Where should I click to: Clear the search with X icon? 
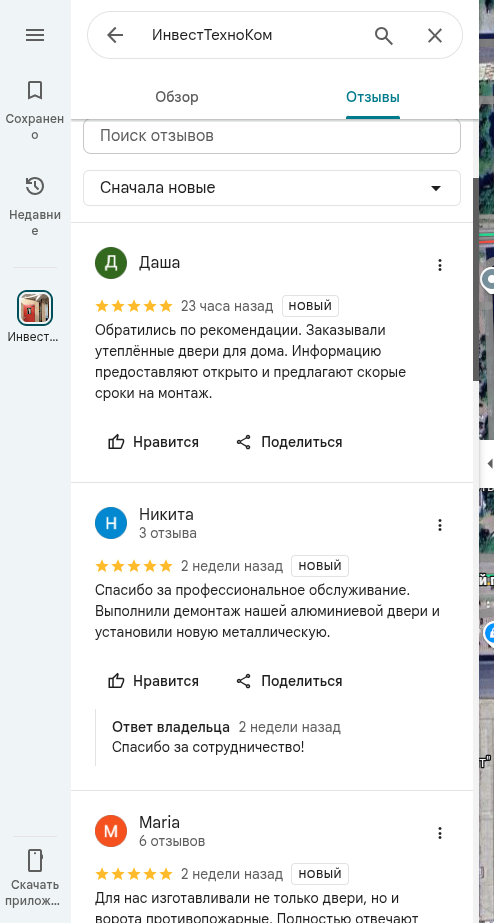[435, 36]
